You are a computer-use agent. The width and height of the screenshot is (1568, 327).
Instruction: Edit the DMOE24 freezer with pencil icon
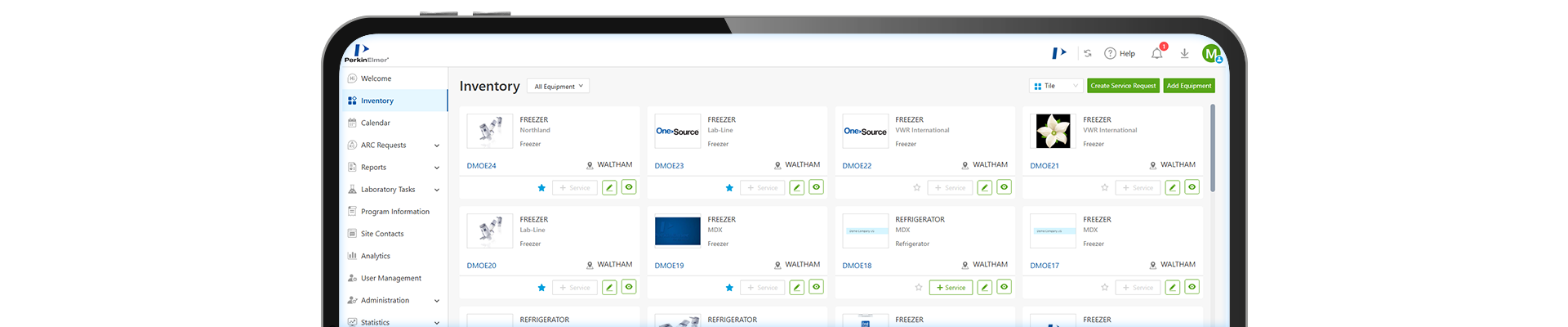coord(609,187)
